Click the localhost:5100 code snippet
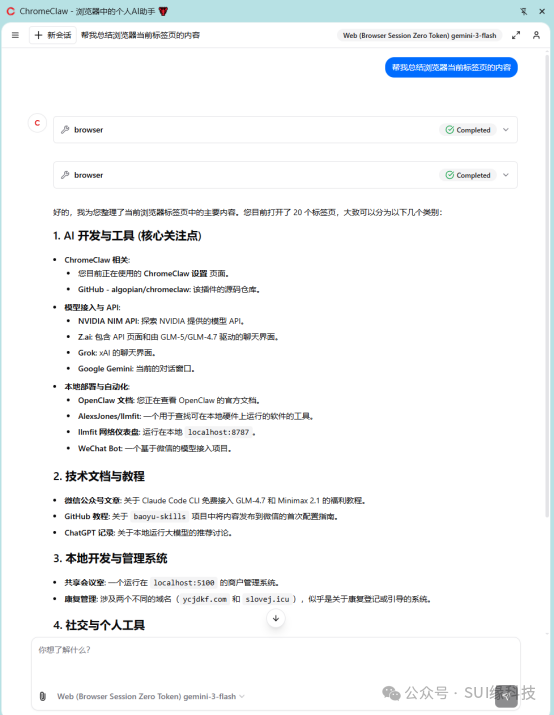The width and height of the screenshot is (554, 715). tap(184, 582)
